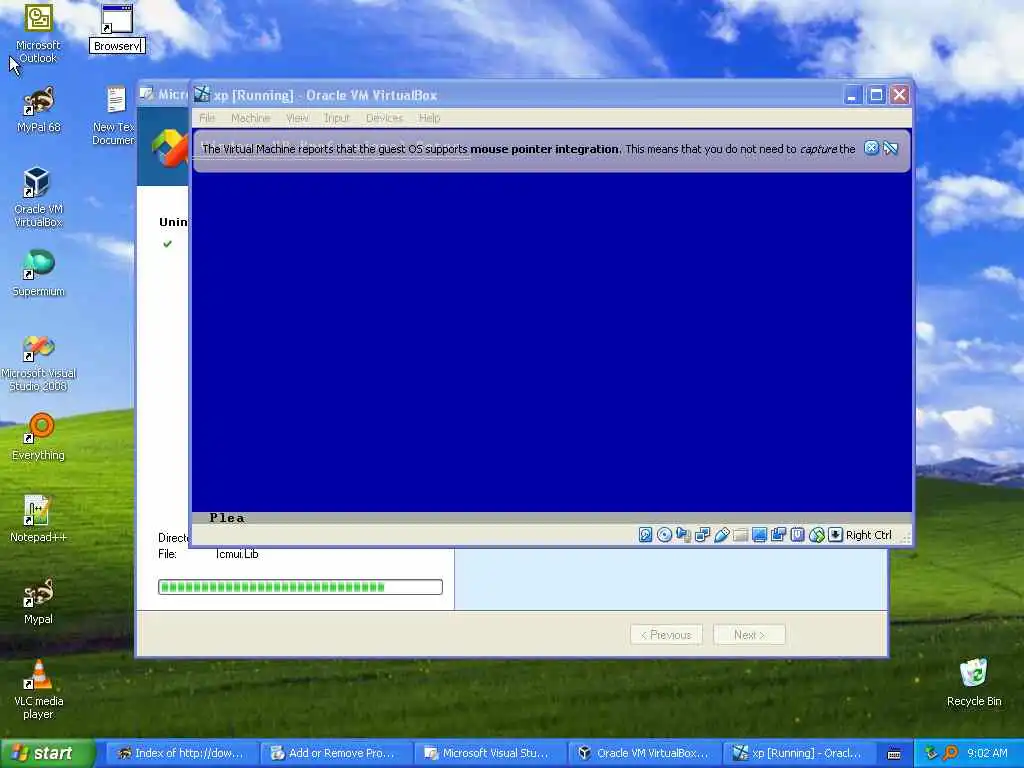This screenshot has width=1024, height=768.
Task: Open the Devices menu
Action: click(x=384, y=118)
